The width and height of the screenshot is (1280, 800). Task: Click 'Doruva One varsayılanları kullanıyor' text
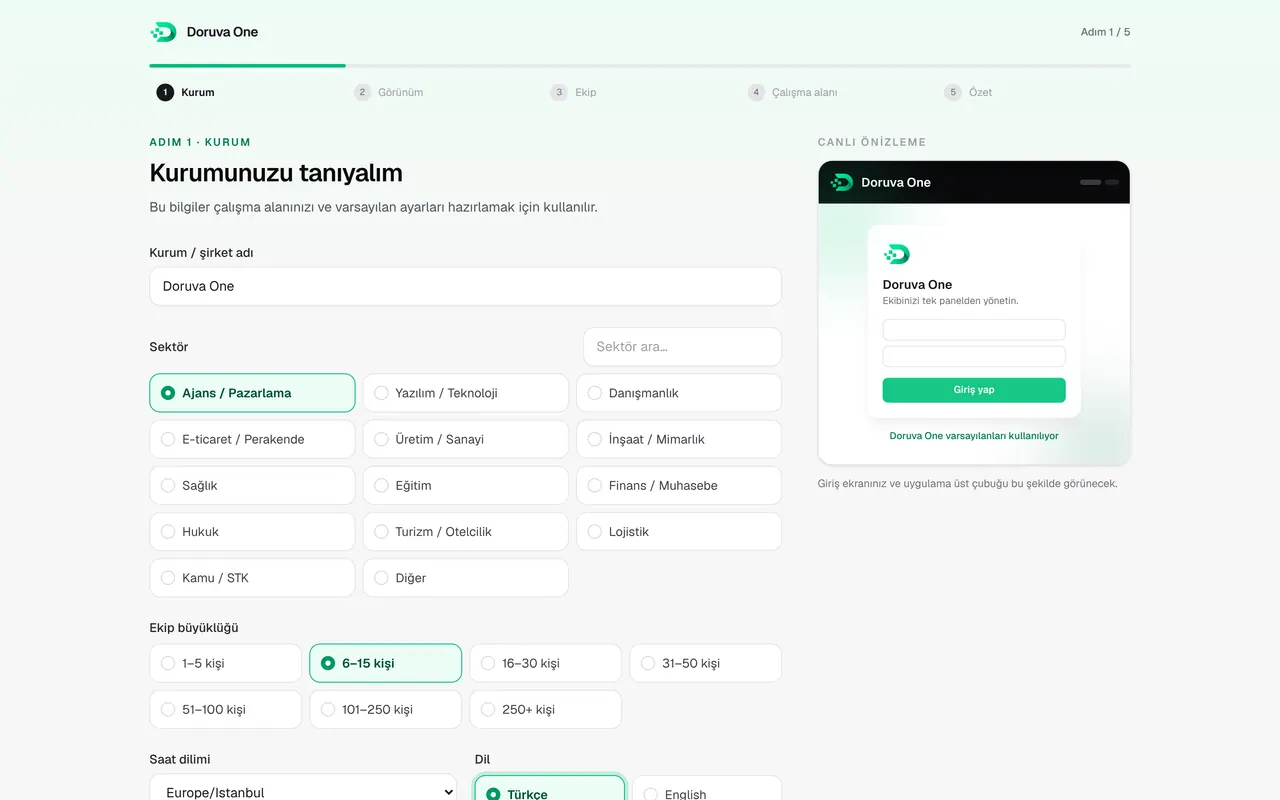point(974,436)
